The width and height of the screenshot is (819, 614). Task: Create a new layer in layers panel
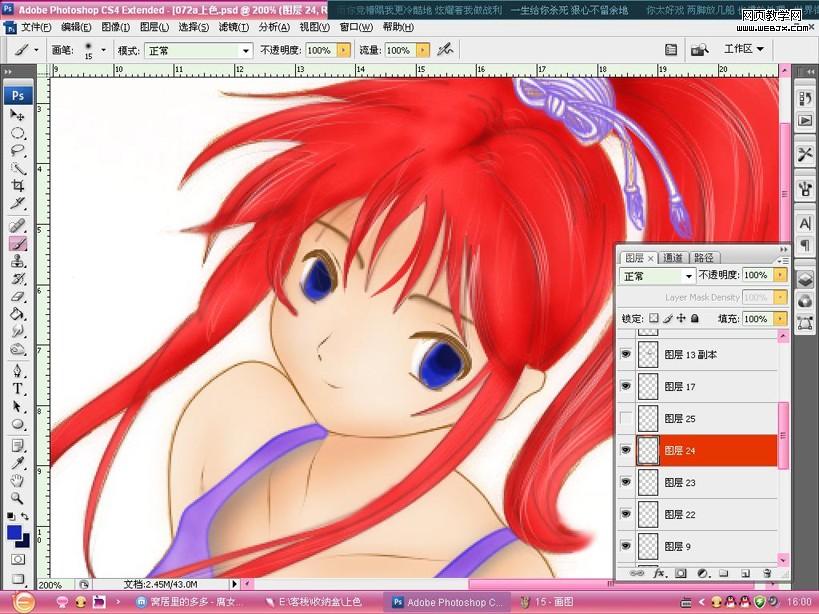[745, 574]
